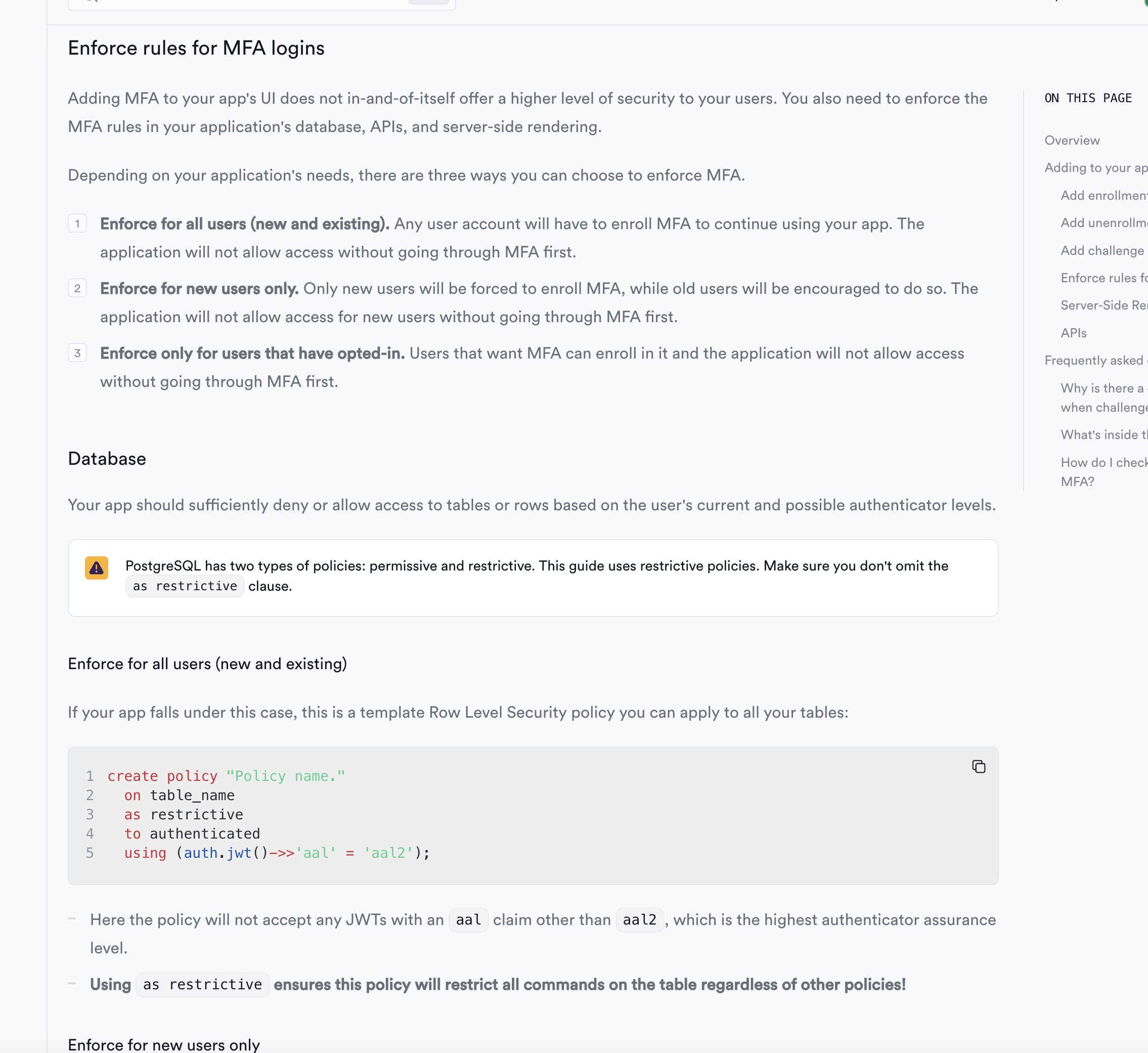Click the 'Enforce rules for MFA logins' heading
The width and height of the screenshot is (1148, 1053).
click(x=196, y=49)
